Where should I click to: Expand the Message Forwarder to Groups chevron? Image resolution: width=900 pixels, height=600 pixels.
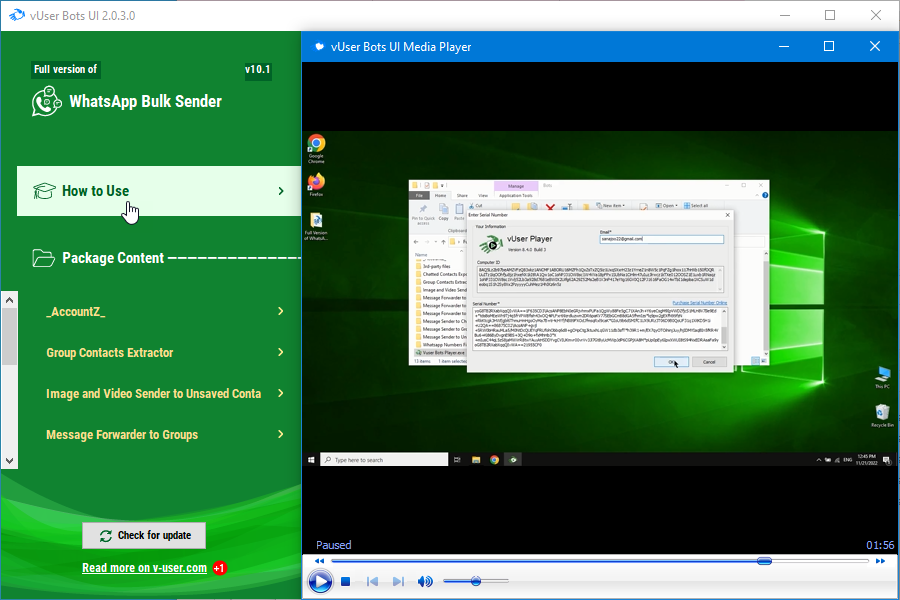pos(281,434)
